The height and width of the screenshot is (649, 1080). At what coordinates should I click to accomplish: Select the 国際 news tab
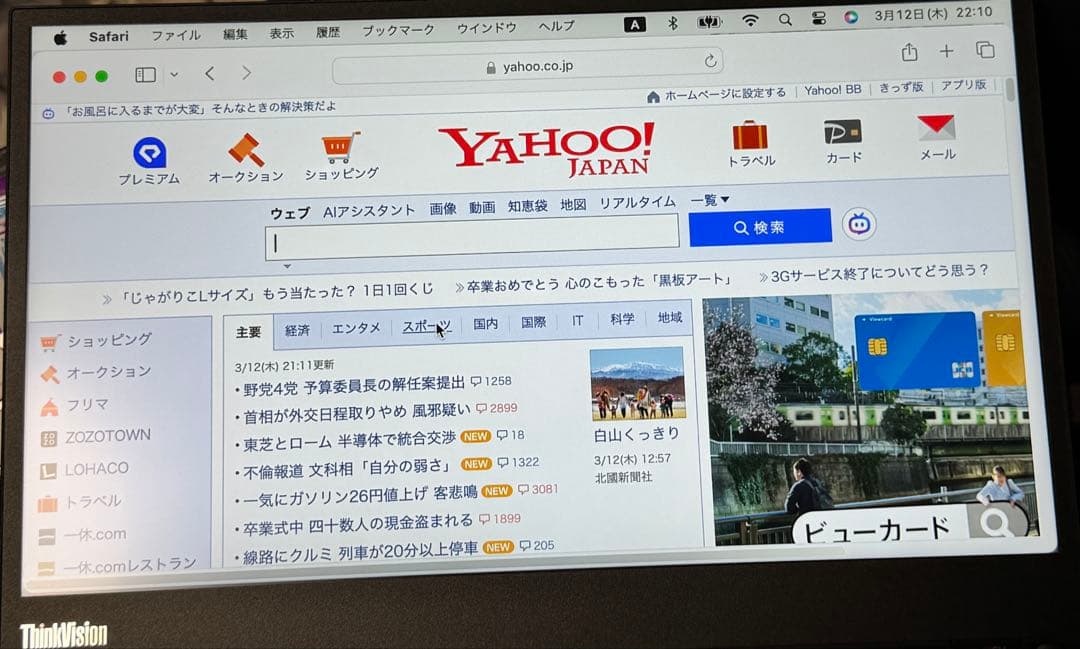(533, 322)
